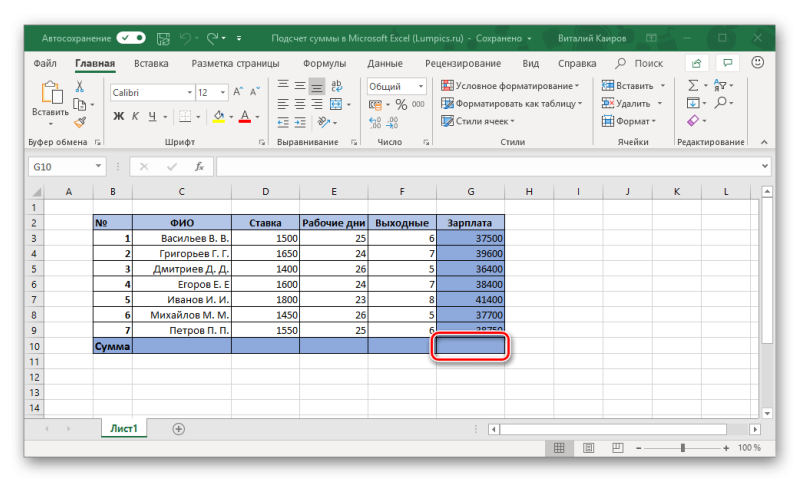Switch to the Данные tab

click(385, 63)
